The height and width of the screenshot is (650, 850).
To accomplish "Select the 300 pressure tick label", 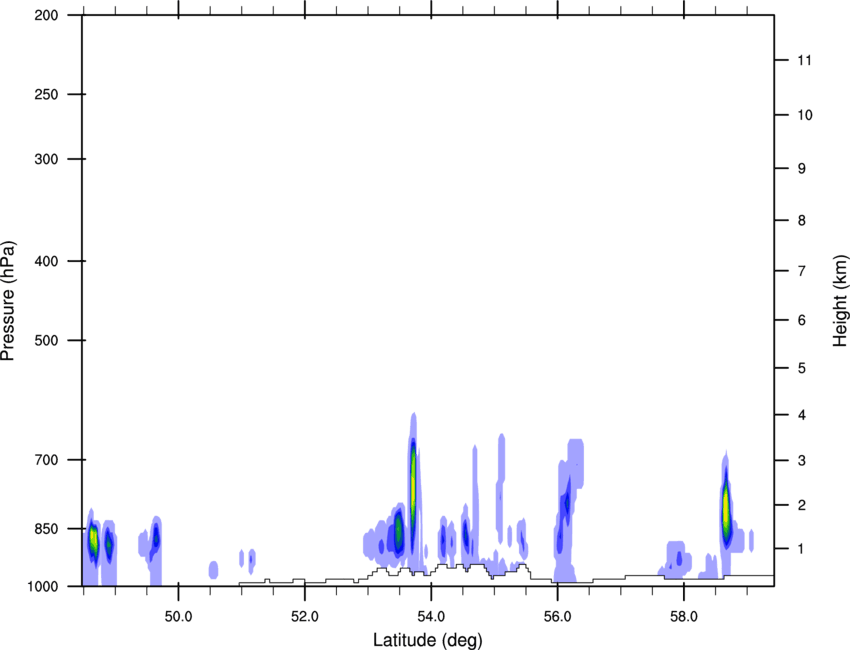I will coord(47,159).
